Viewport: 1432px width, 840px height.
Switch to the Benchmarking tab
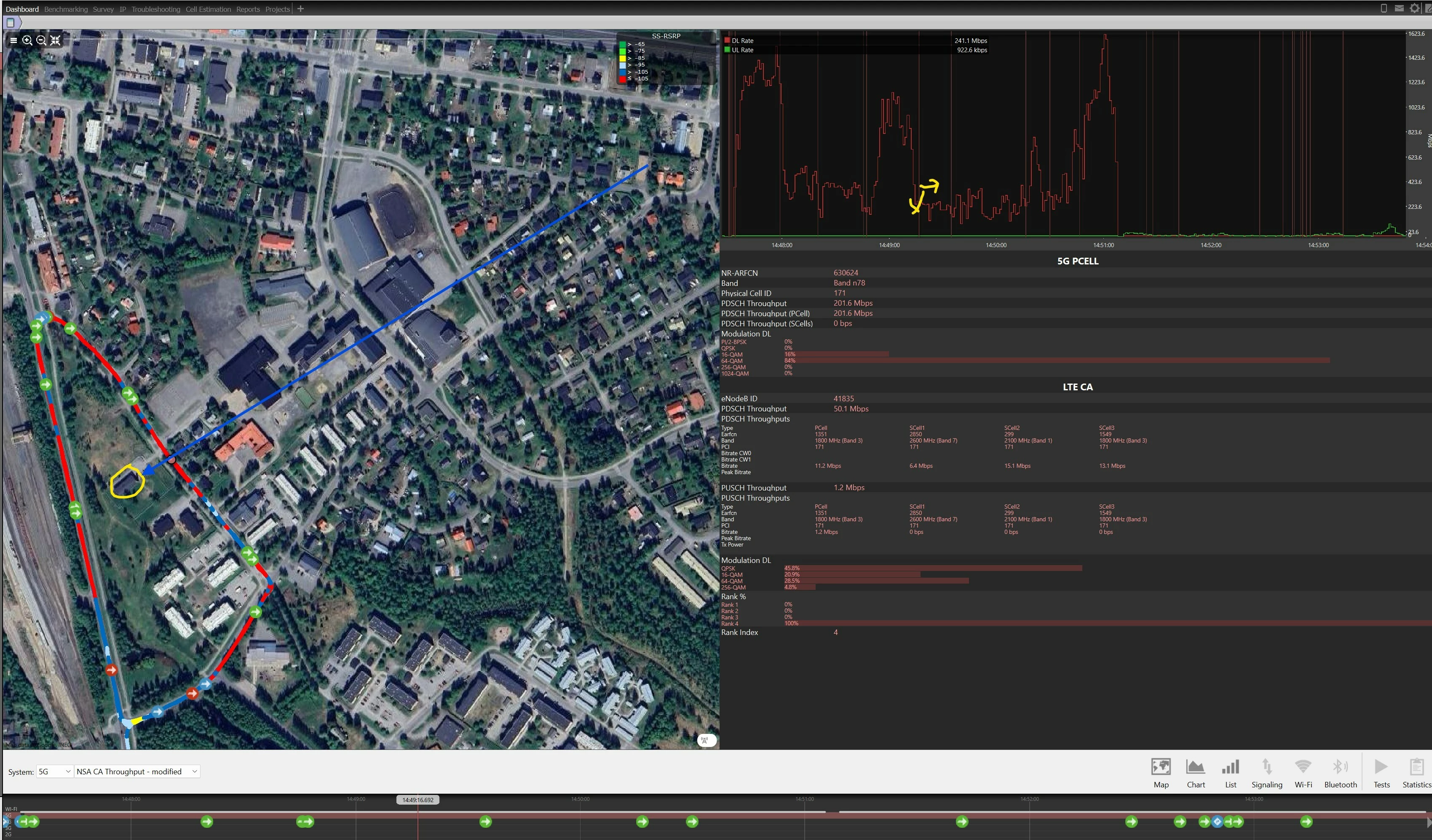[x=66, y=9]
